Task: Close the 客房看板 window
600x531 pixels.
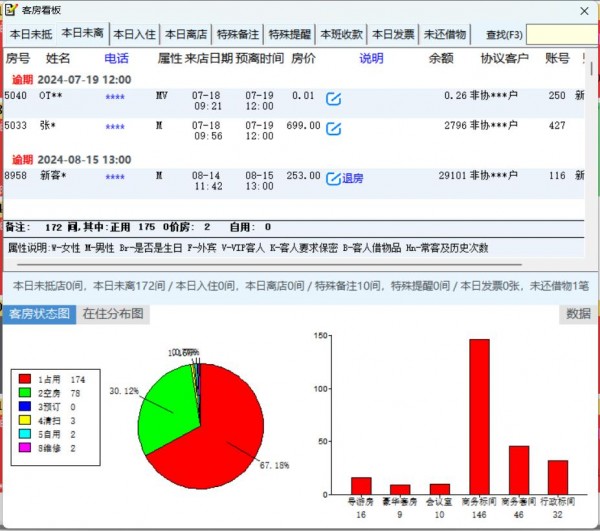Action: pos(583,10)
